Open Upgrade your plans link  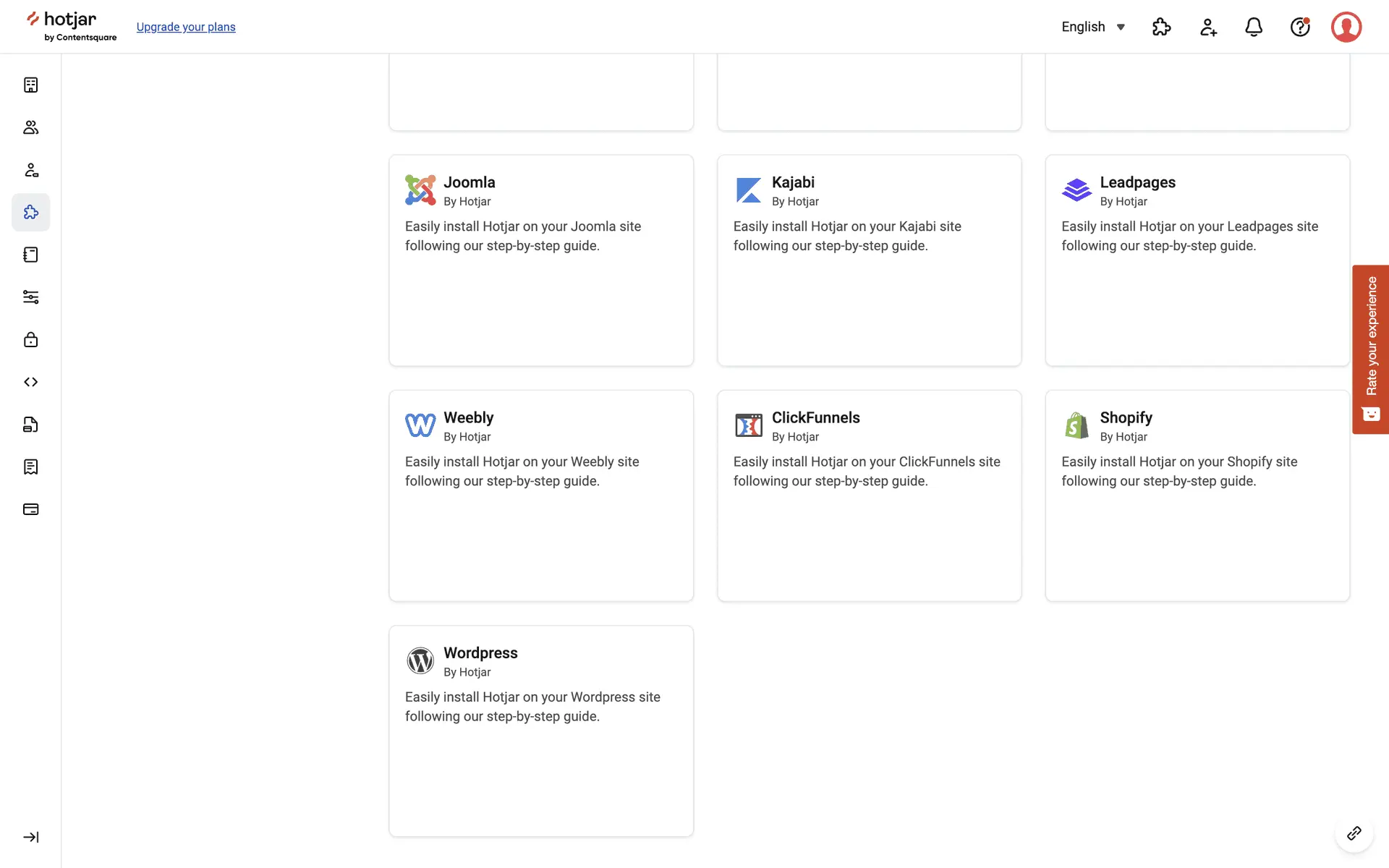point(186,27)
